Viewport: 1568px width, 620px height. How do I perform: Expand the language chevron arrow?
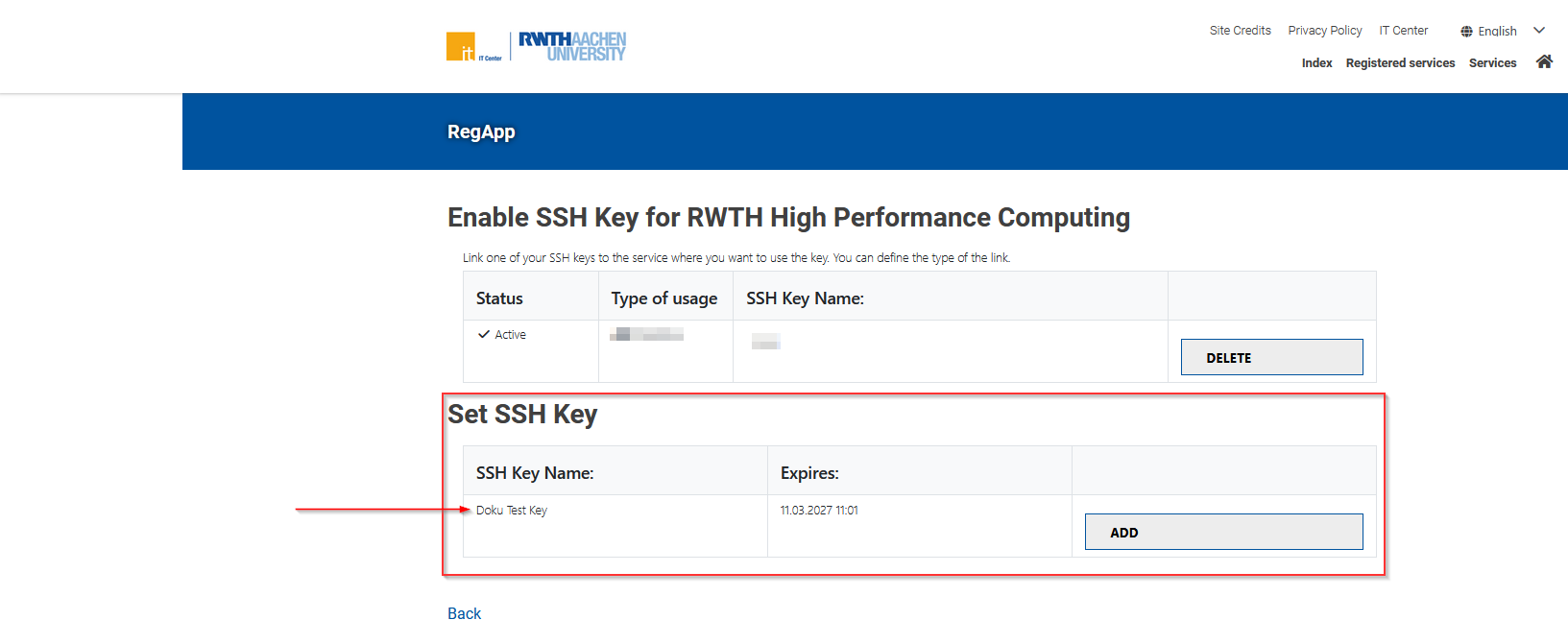(x=1539, y=31)
